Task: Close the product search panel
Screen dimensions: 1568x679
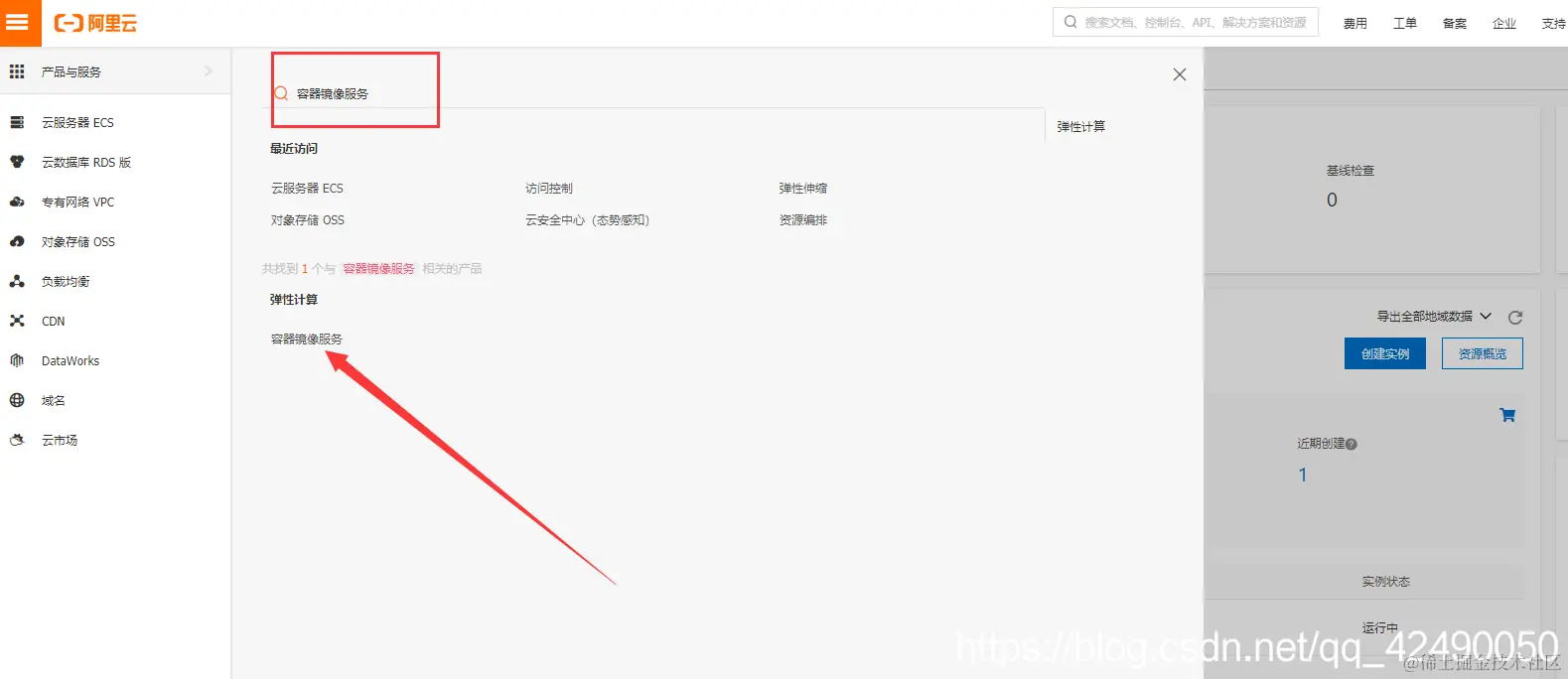Action: 1180,74
